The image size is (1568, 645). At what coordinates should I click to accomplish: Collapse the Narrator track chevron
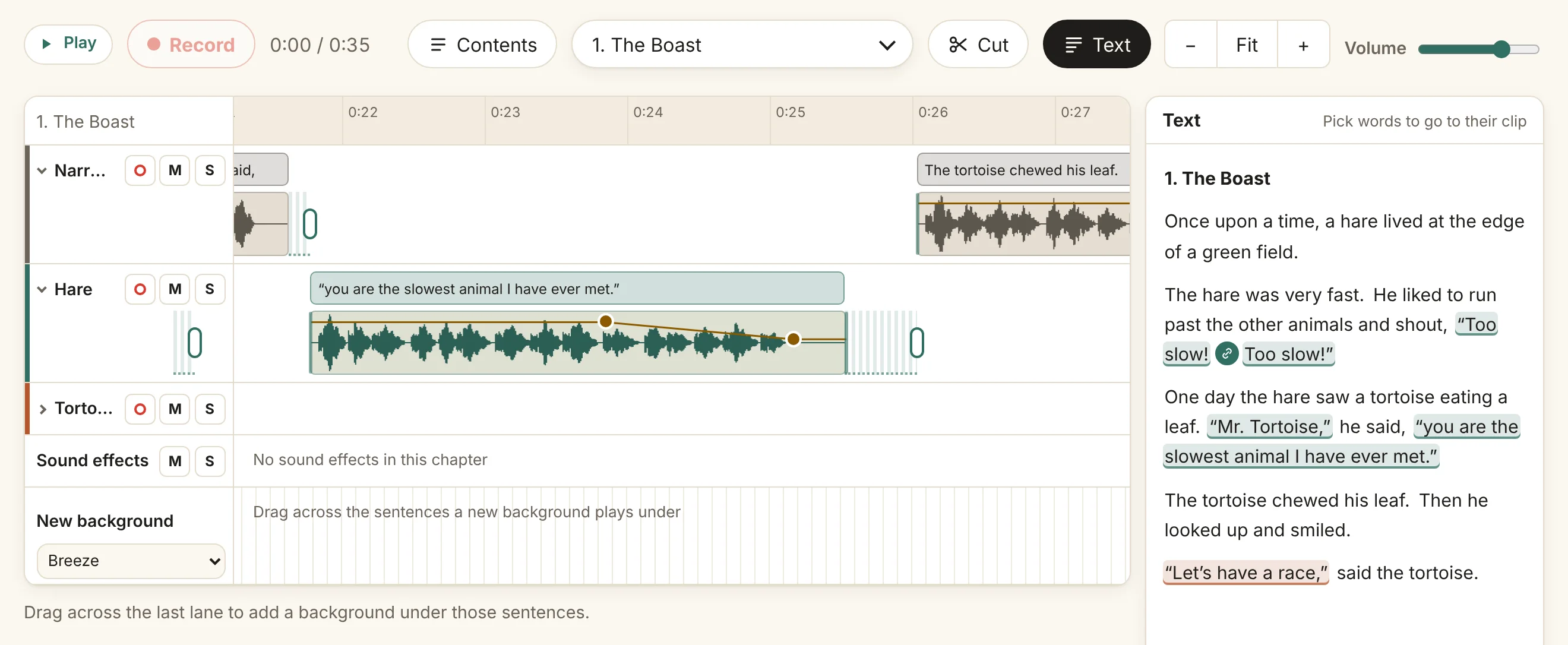pyautogui.click(x=42, y=170)
